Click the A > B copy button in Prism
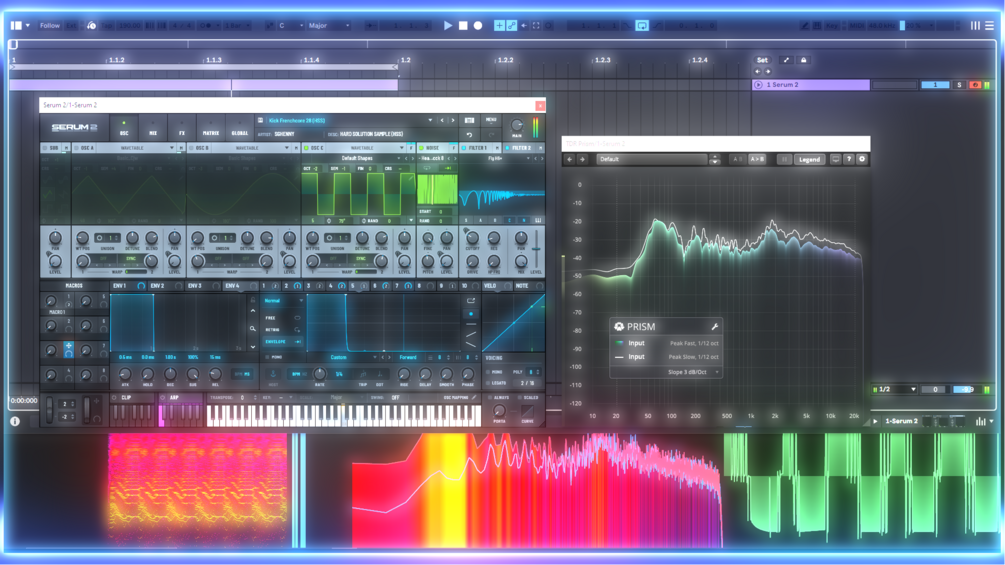This screenshot has height=565, width=1005. [757, 160]
